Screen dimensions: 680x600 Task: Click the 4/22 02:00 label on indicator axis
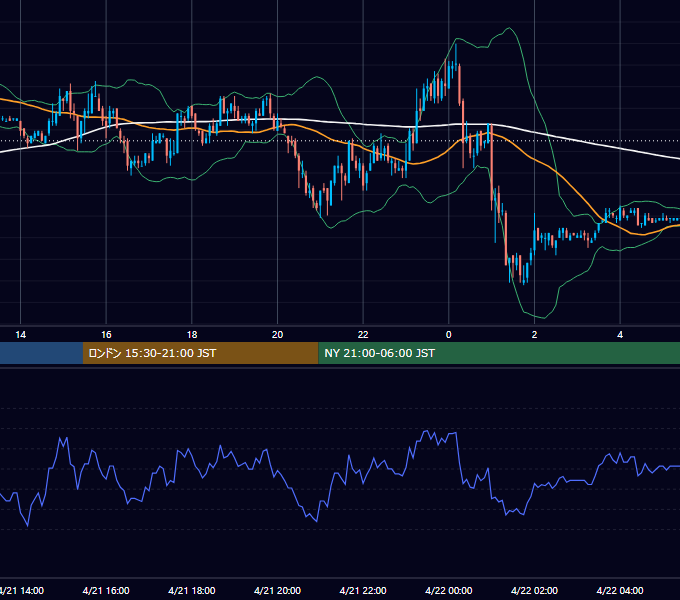point(534,590)
